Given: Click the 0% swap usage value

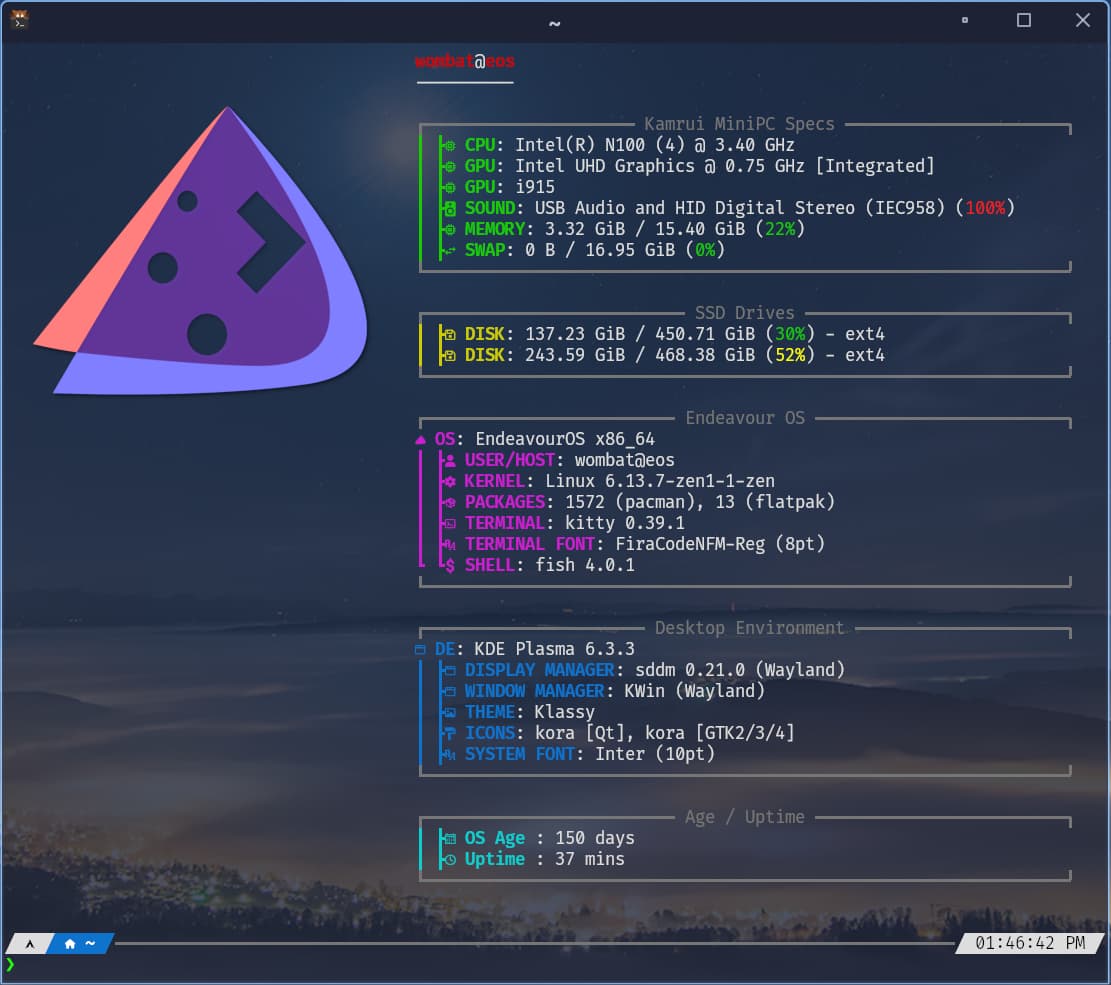Looking at the screenshot, I should pos(704,250).
